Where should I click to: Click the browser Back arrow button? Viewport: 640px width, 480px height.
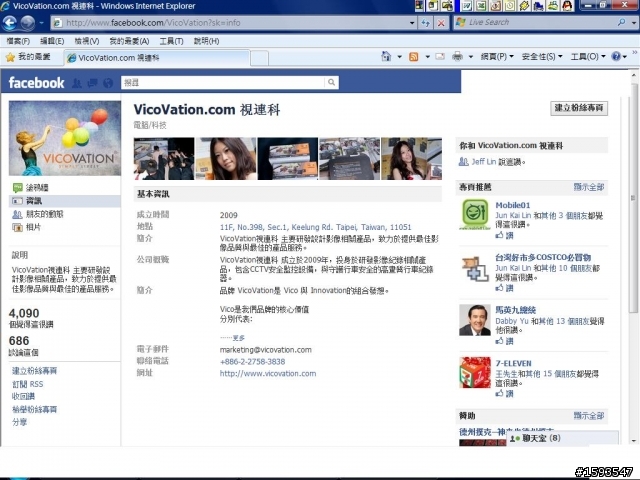point(9,22)
